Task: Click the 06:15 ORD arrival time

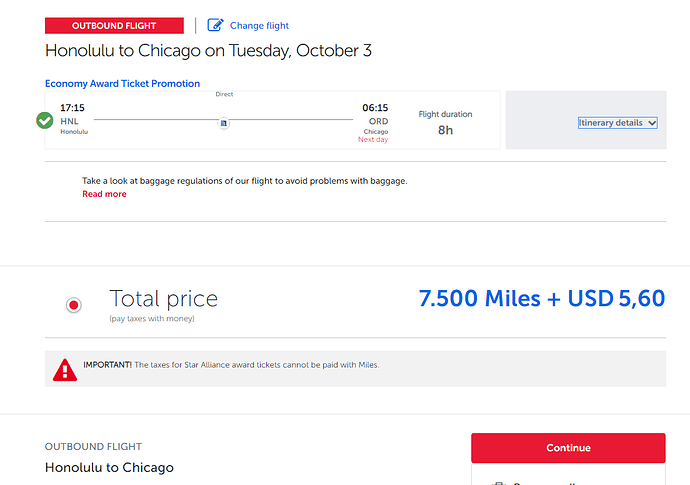Action: coord(375,108)
